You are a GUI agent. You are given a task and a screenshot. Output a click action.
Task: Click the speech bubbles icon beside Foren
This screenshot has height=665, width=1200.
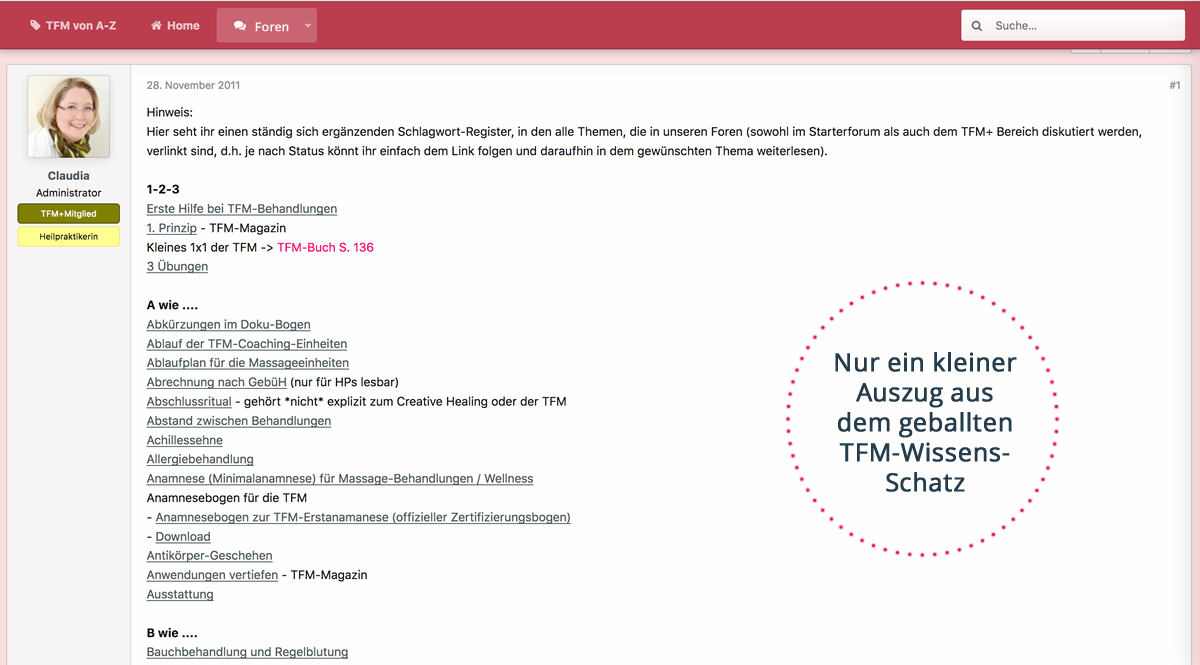pos(240,27)
